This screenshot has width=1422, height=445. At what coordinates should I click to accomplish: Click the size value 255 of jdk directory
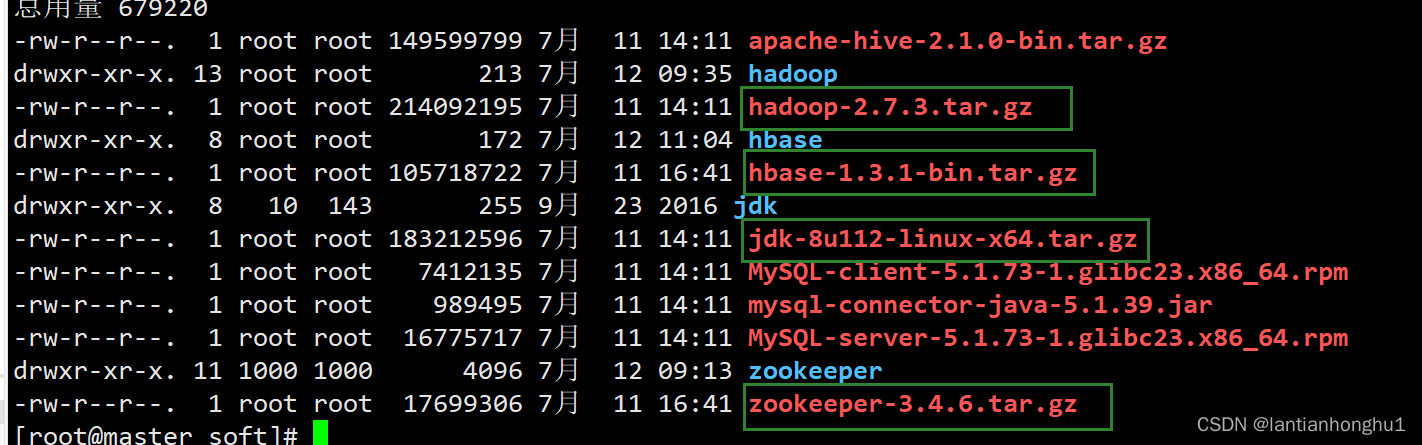[500, 206]
